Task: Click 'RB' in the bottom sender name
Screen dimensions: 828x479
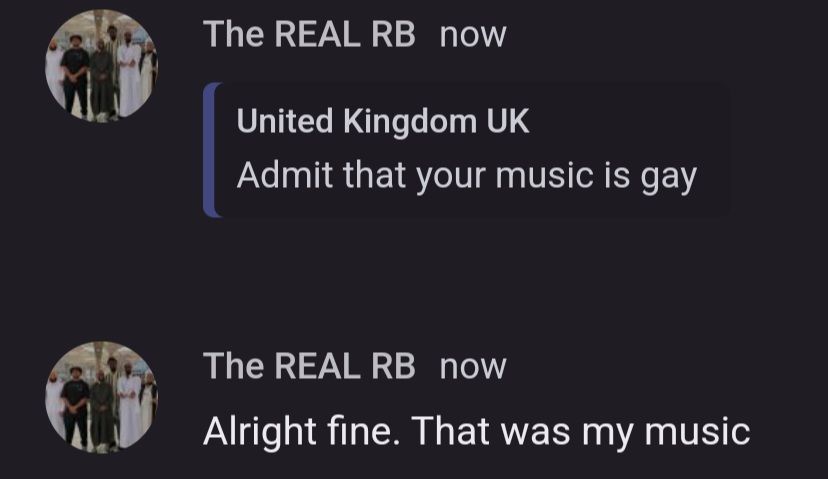Action: click(x=392, y=366)
